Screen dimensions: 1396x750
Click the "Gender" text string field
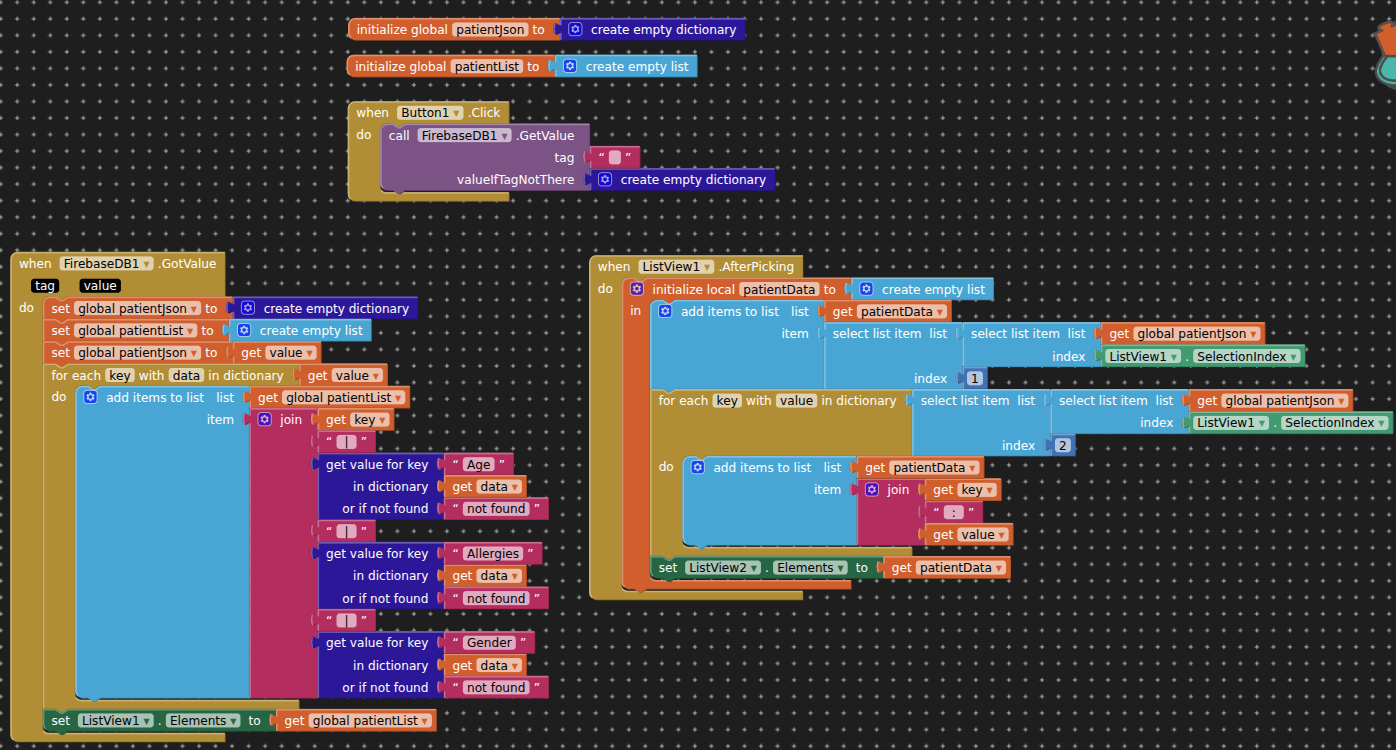[x=489, y=643]
